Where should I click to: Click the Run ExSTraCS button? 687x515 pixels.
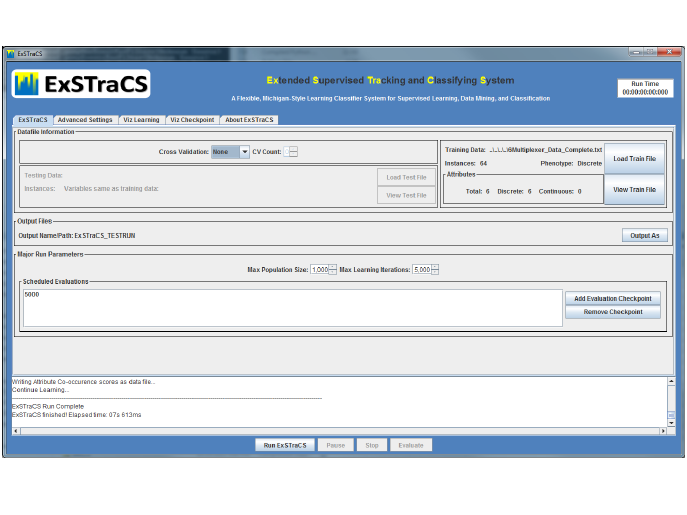pyautogui.click(x=285, y=445)
